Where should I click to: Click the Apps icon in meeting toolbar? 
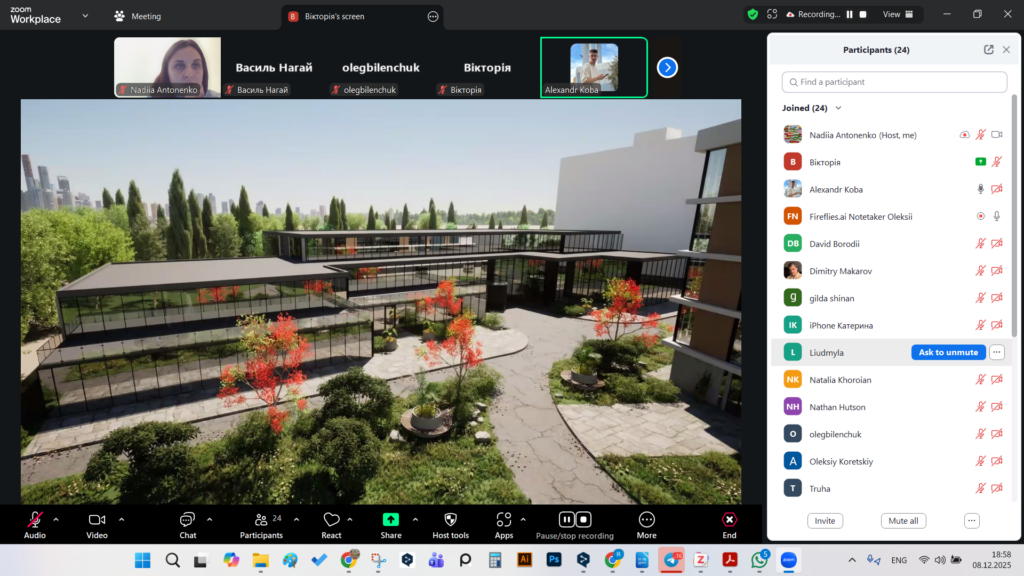tap(503, 520)
